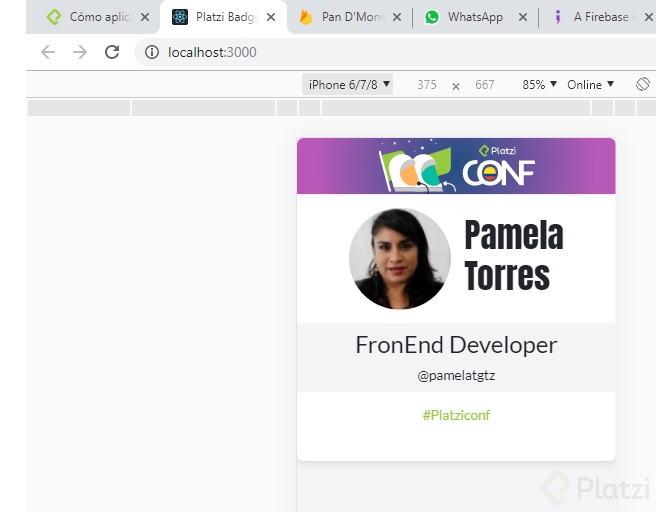Image resolution: width=656 pixels, height=512 pixels.
Task: Focus the localhost:3000 address bar
Action: pyautogui.click(x=395, y=52)
